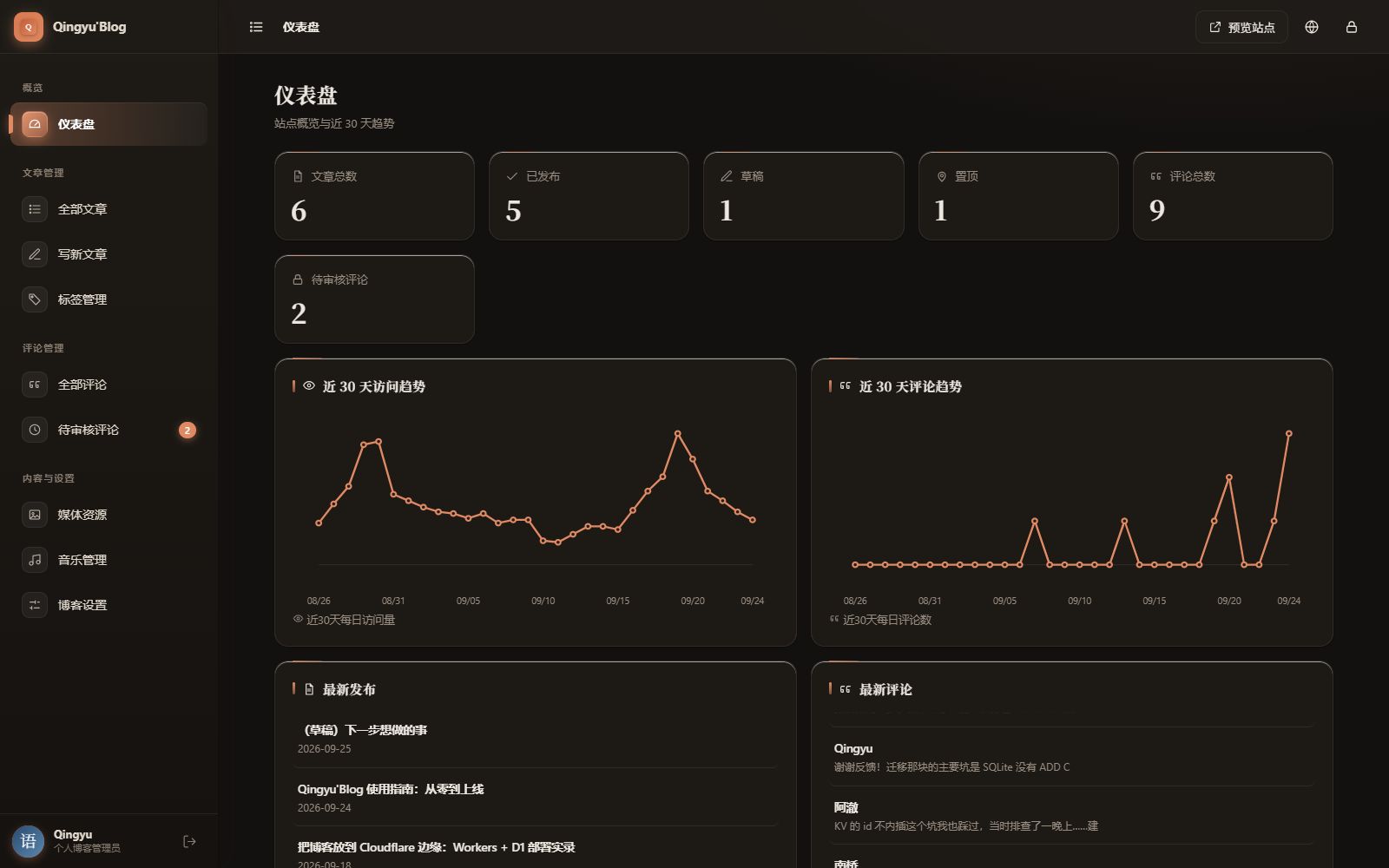Click the 评论总数 stat card
The height and width of the screenshot is (868, 1389).
[1233, 196]
